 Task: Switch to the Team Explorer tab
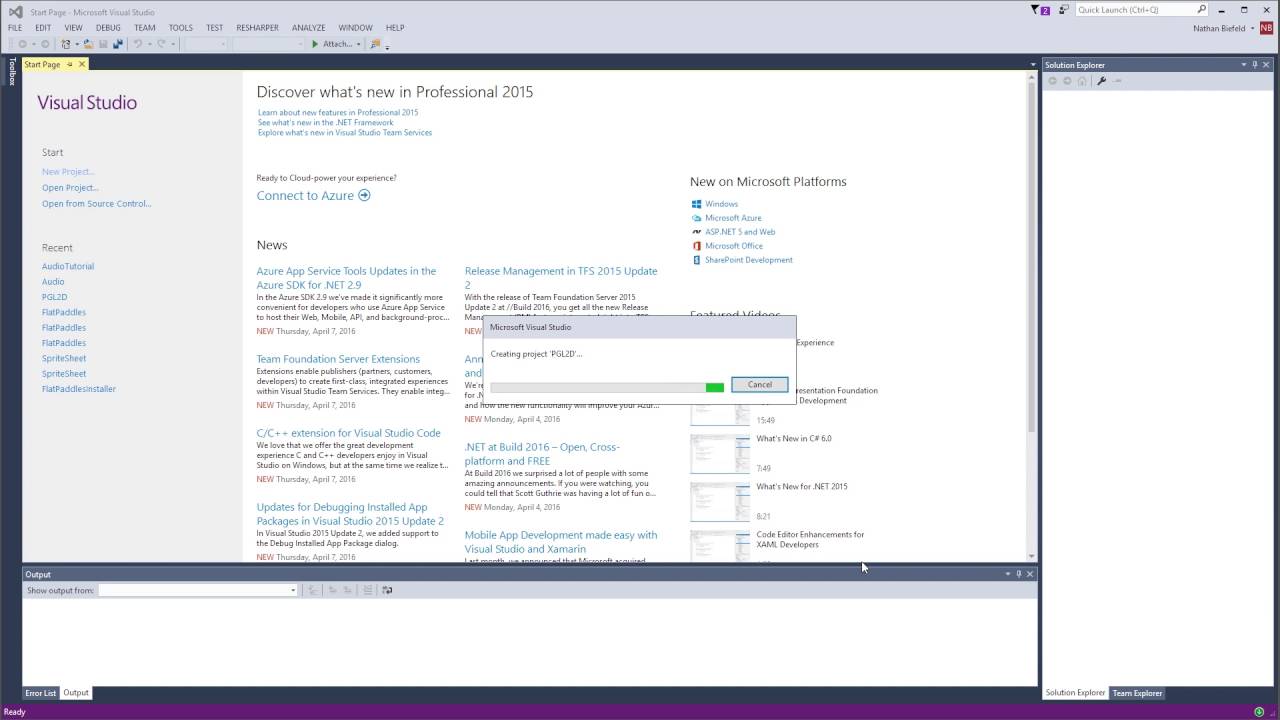pyautogui.click(x=1137, y=693)
